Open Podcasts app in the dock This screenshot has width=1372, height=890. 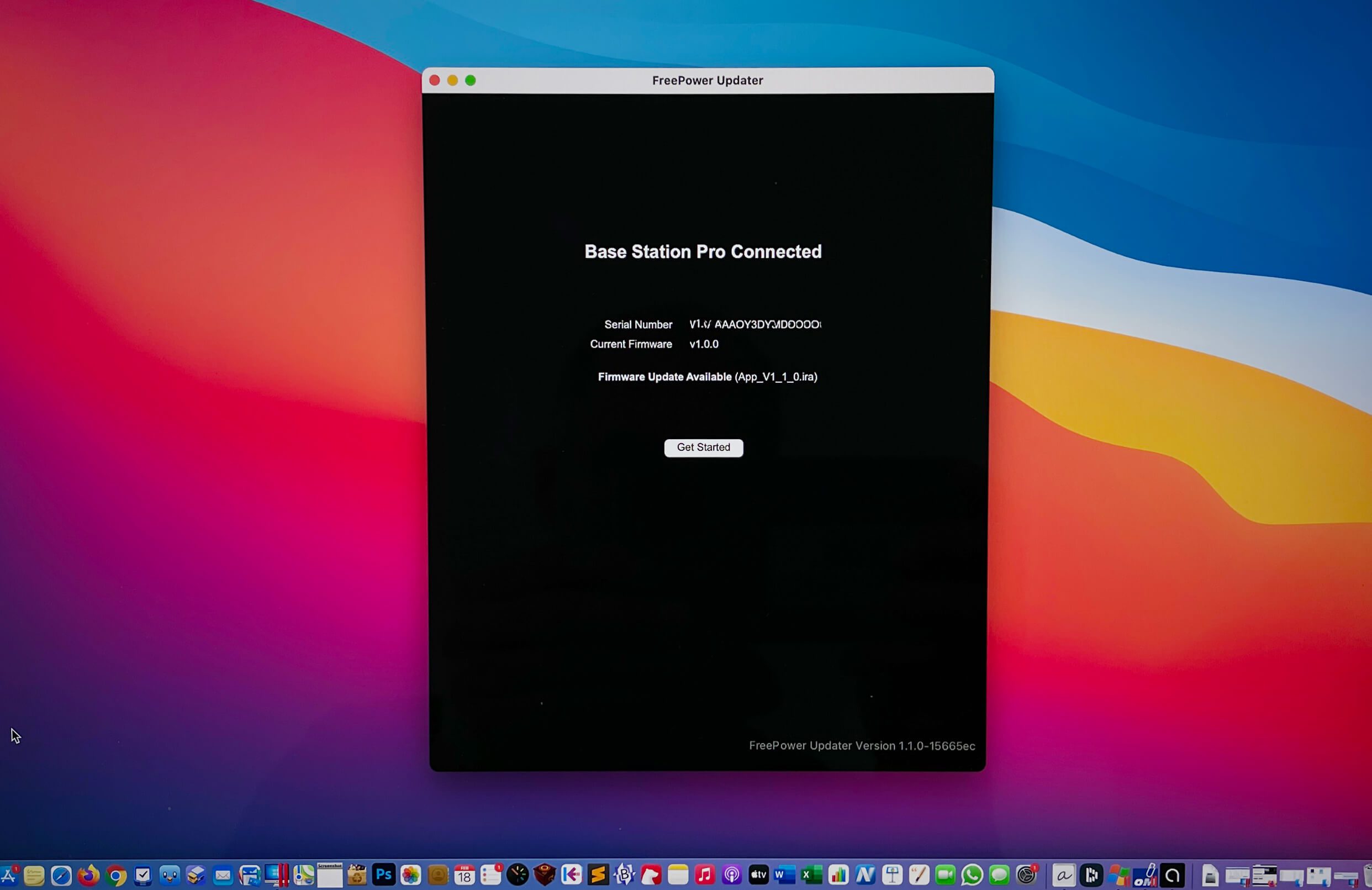731,875
